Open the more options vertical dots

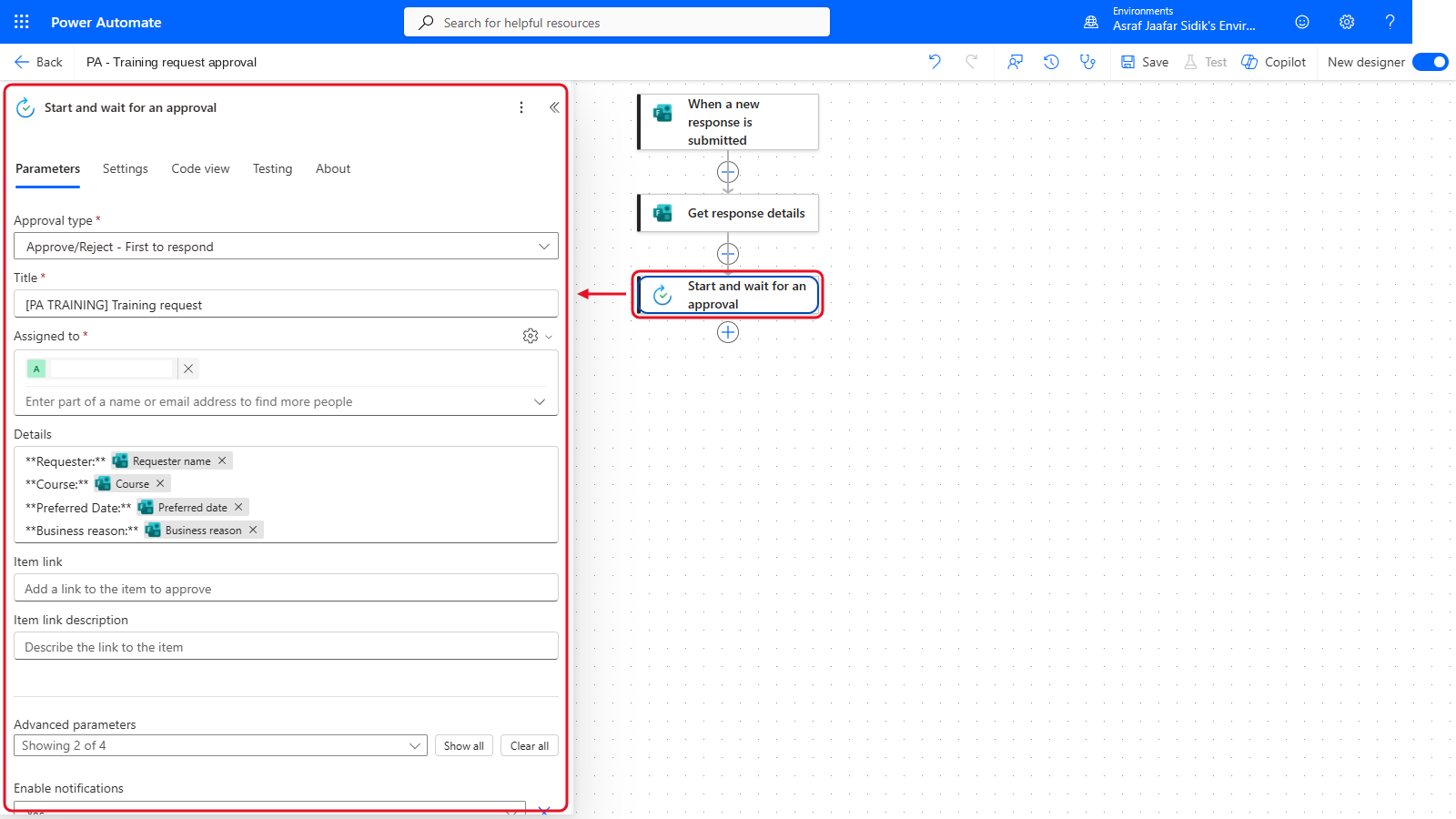[521, 107]
